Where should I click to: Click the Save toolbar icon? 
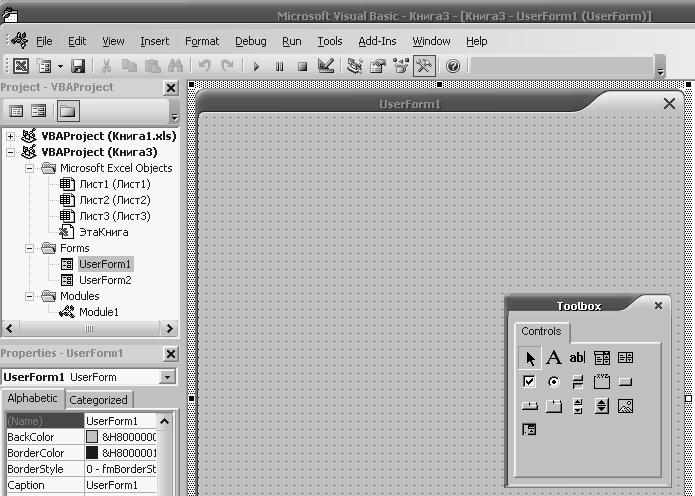[x=78, y=66]
